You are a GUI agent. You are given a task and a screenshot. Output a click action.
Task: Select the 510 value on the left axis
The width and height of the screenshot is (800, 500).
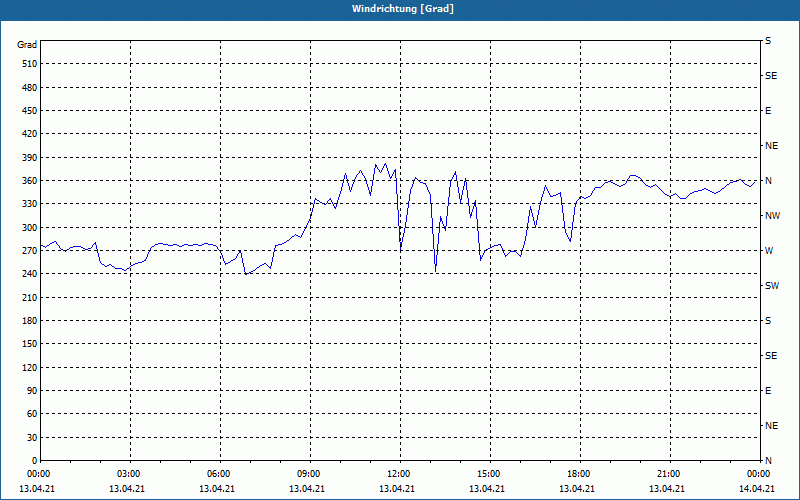click(x=30, y=64)
